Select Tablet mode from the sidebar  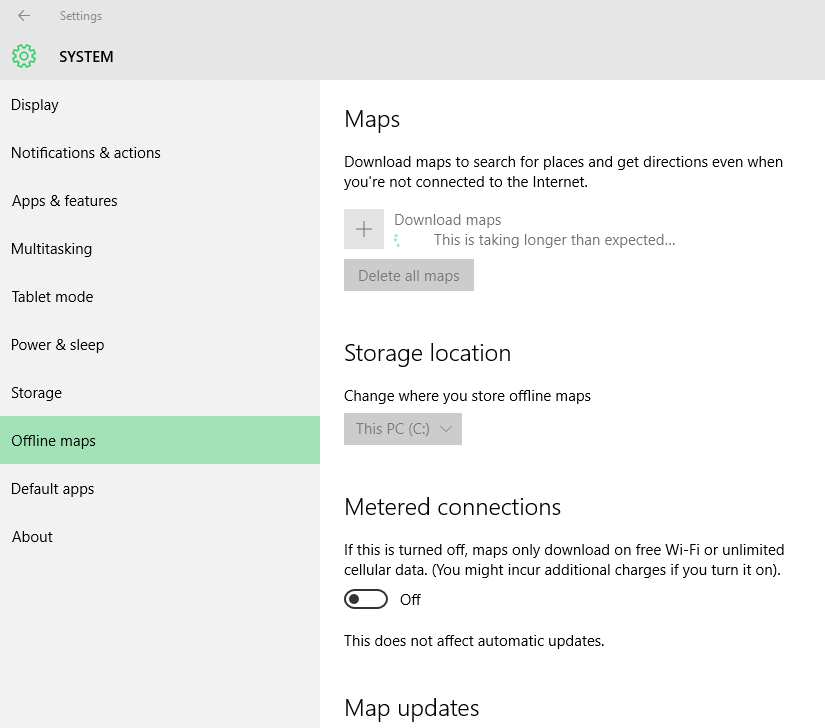52,296
